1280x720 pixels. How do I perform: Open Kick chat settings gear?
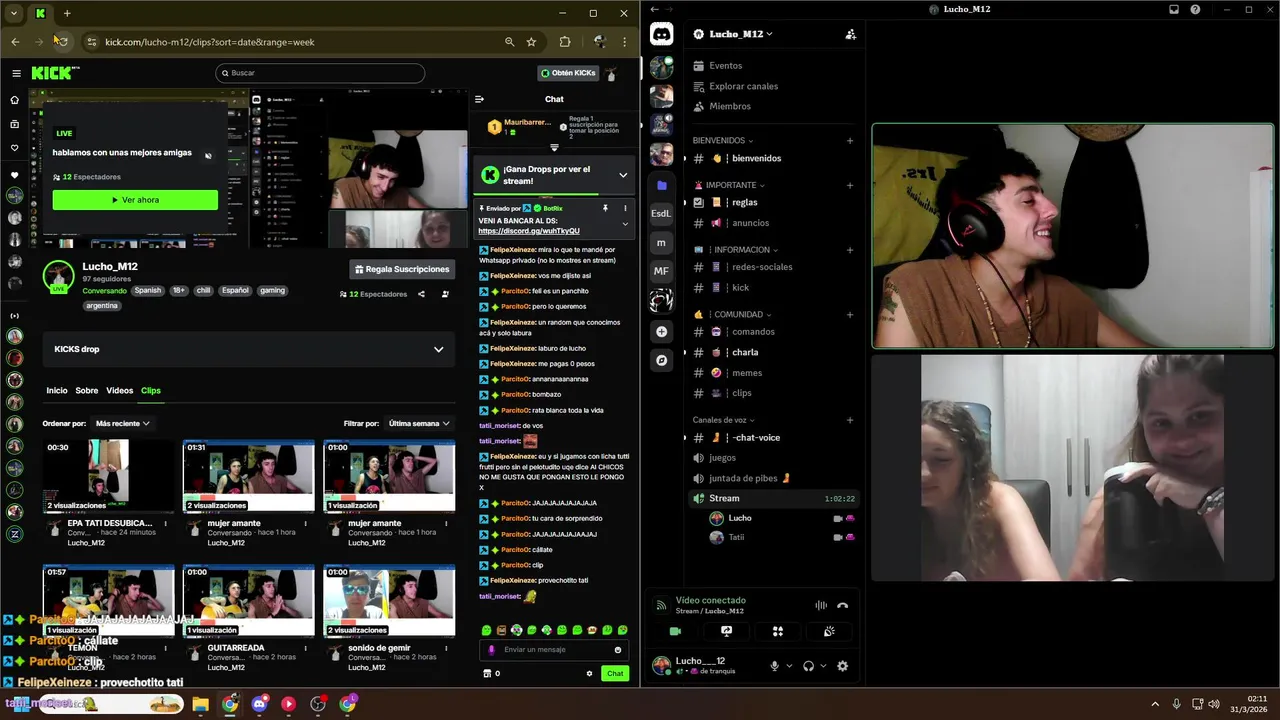[x=589, y=673]
